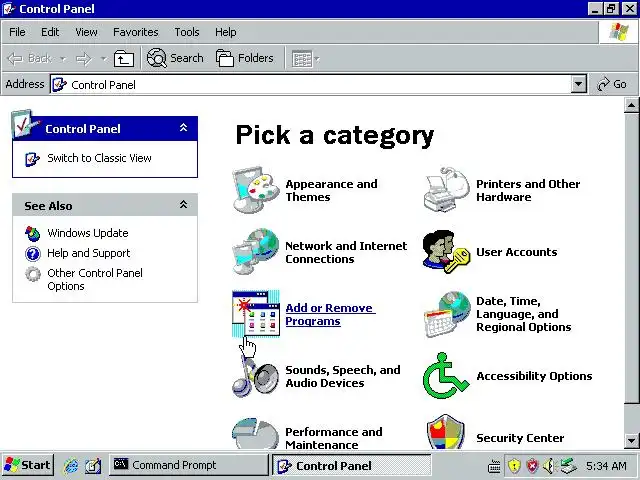Click the network connection tray icon
This screenshot has width=640, height=480.
569,466
